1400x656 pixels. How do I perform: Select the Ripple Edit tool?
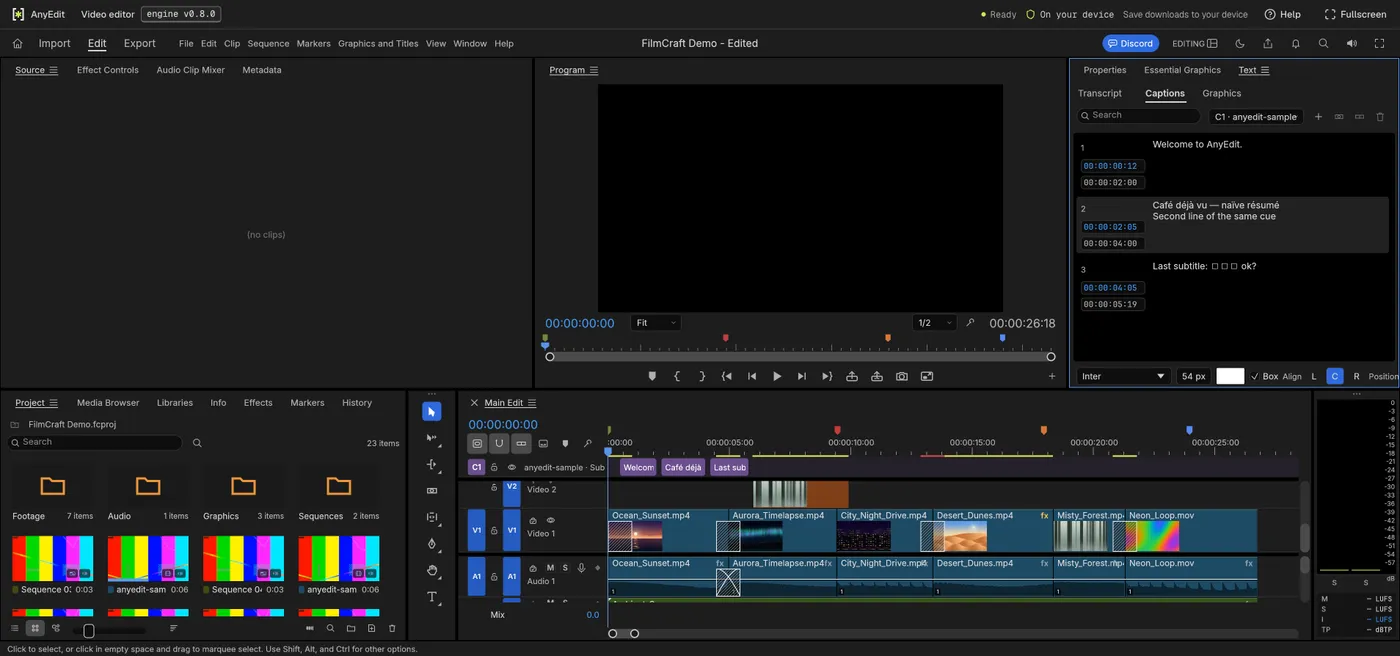[432, 465]
